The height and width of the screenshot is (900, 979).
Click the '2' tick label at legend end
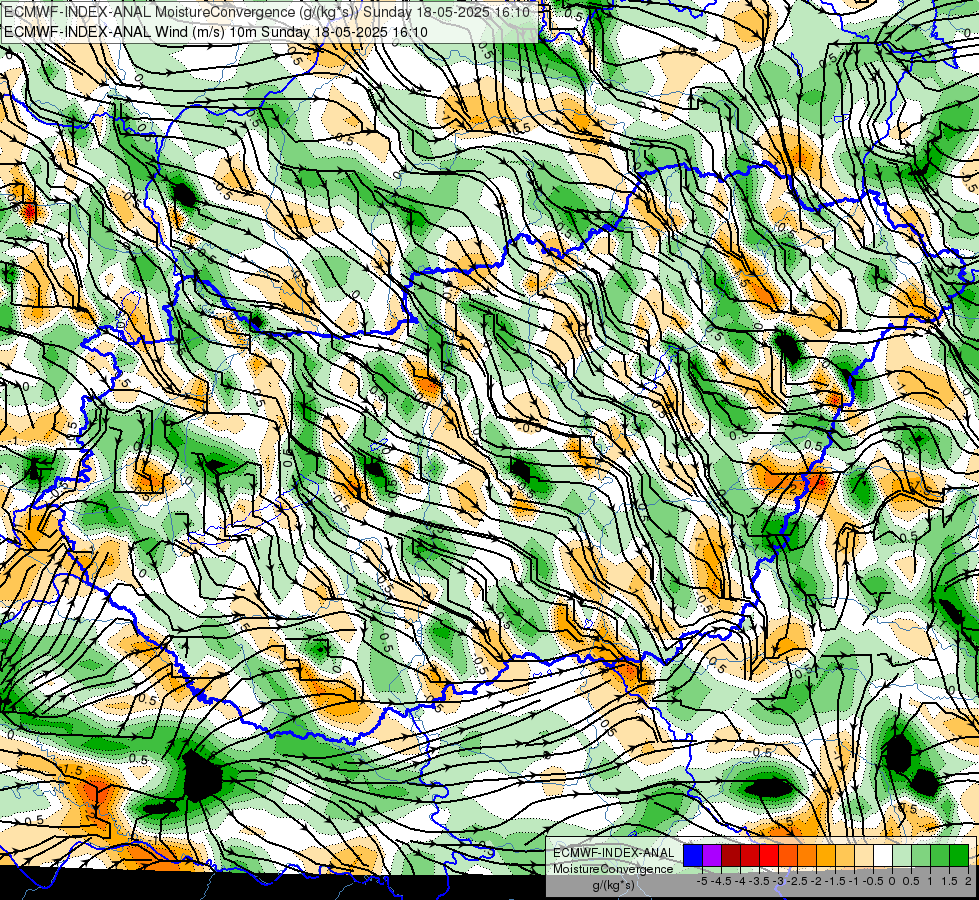(968, 881)
